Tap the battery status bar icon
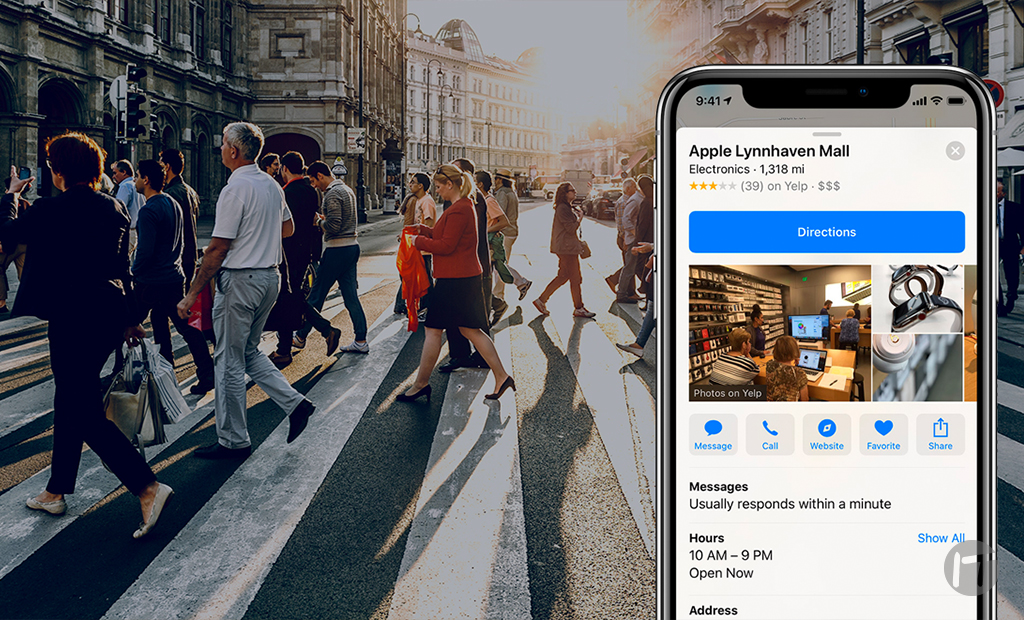This screenshot has height=620, width=1024. 956,101
